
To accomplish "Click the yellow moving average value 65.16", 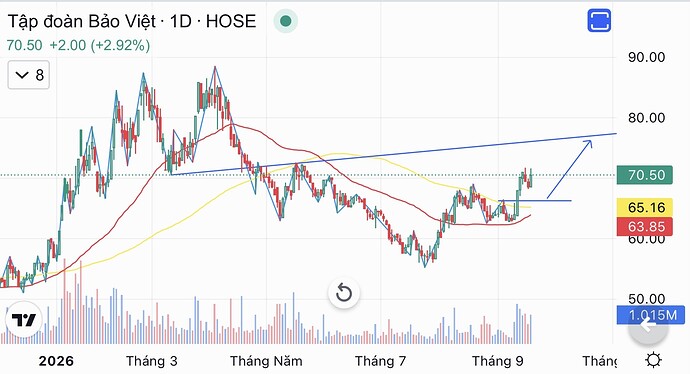I will (x=645, y=207).
